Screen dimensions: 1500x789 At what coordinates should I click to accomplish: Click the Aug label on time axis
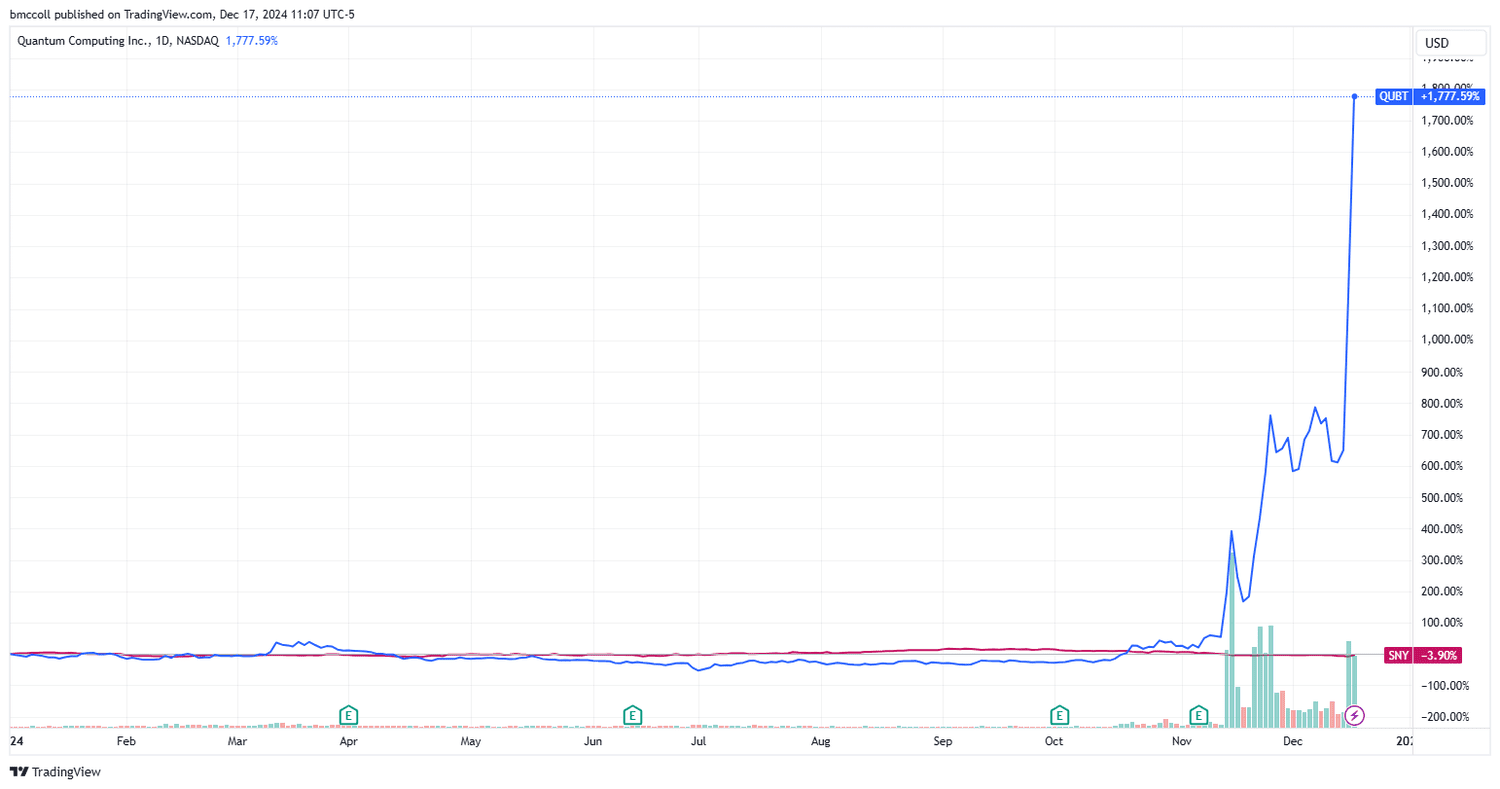(x=820, y=742)
